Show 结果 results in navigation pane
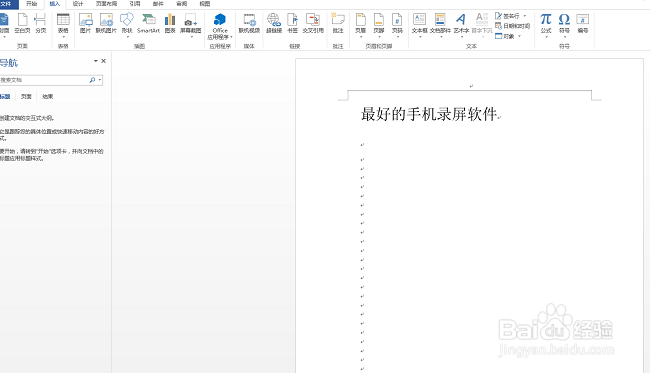Viewport: 650px width, 373px height. (48, 97)
